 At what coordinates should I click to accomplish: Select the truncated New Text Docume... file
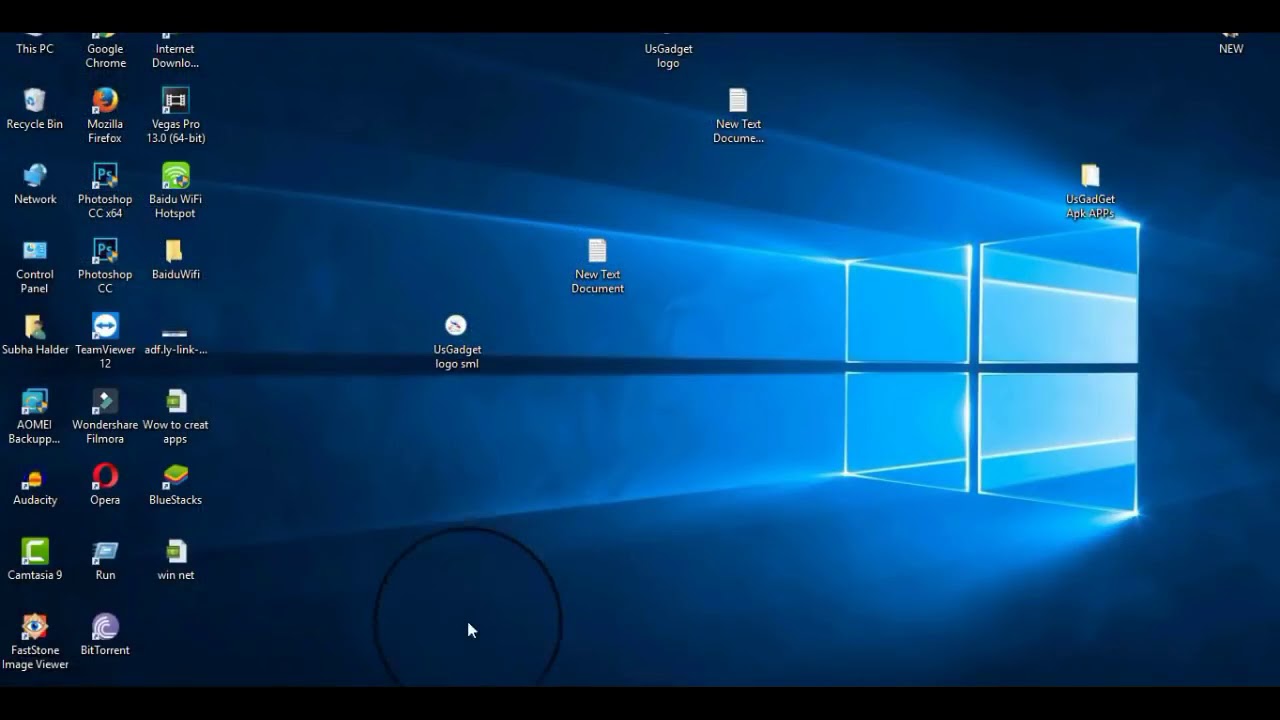pyautogui.click(x=738, y=116)
